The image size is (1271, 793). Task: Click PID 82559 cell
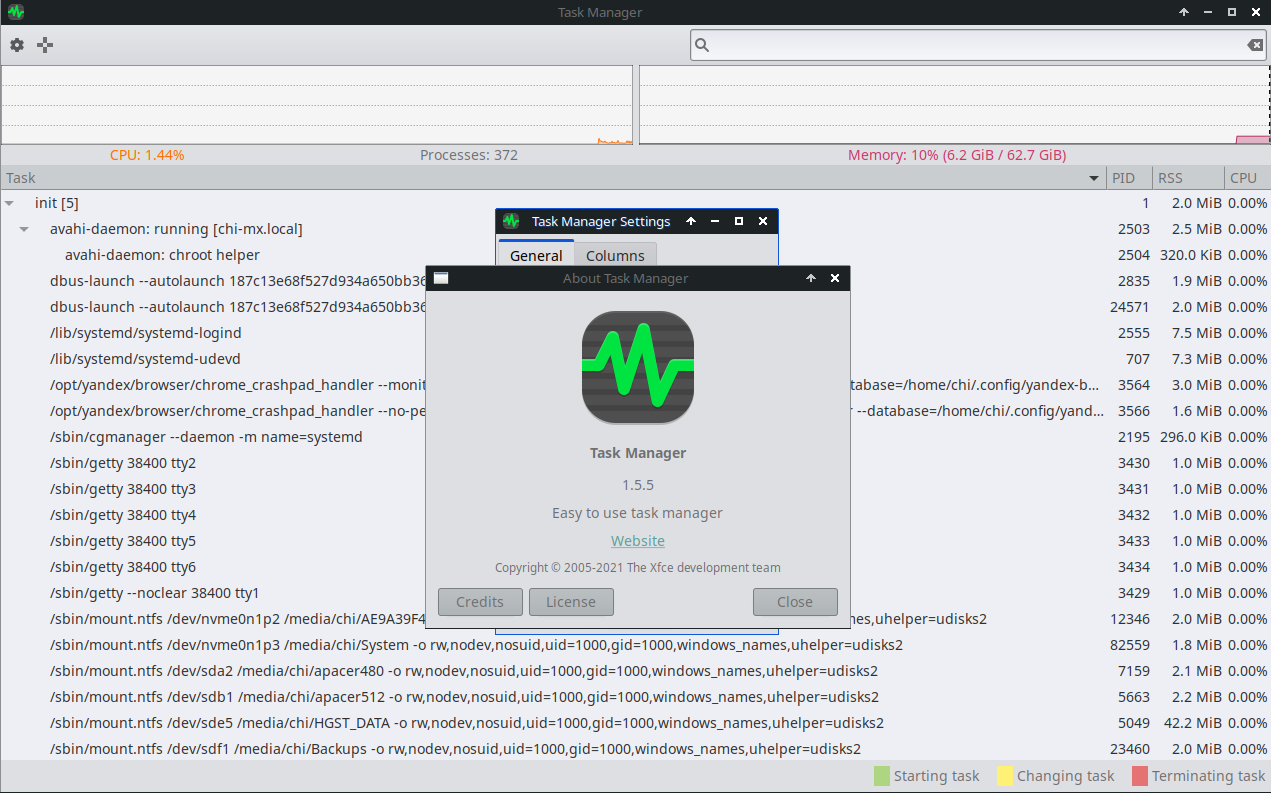(1130, 645)
